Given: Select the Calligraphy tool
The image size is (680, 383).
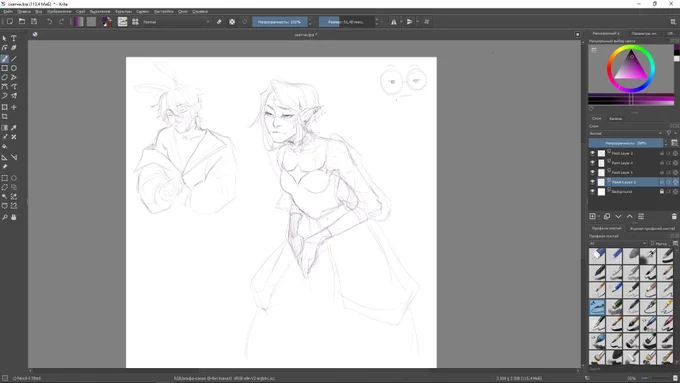Looking at the screenshot, I should point(14,48).
